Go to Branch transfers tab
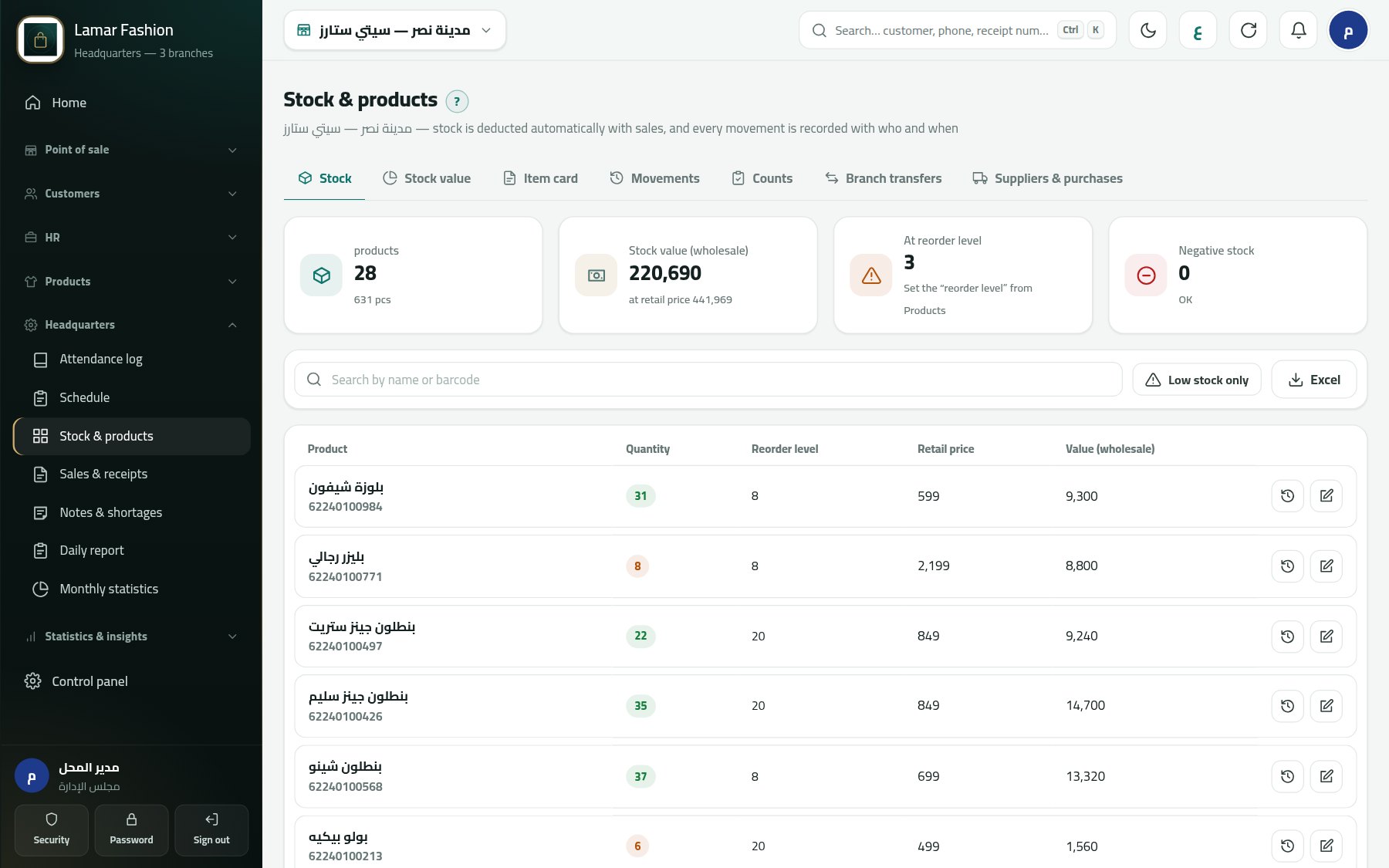This screenshot has height=868, width=1389. click(x=884, y=178)
